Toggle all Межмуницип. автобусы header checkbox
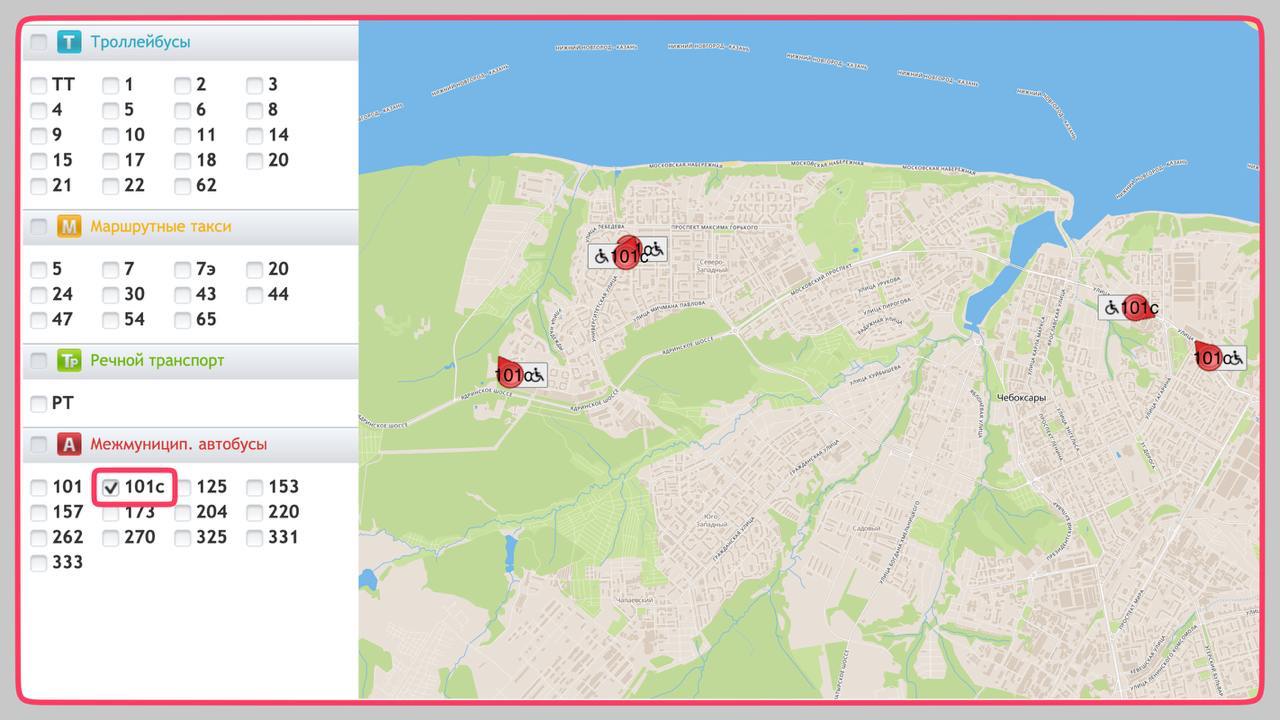Image resolution: width=1280 pixels, height=720 pixels. pyautogui.click(x=39, y=445)
